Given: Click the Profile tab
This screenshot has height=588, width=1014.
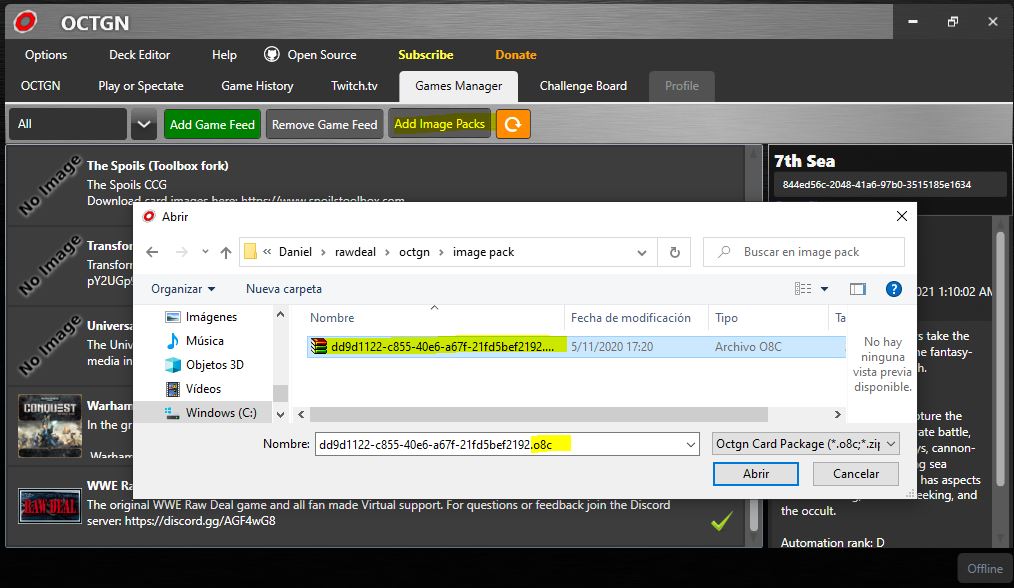Looking at the screenshot, I should [682, 86].
